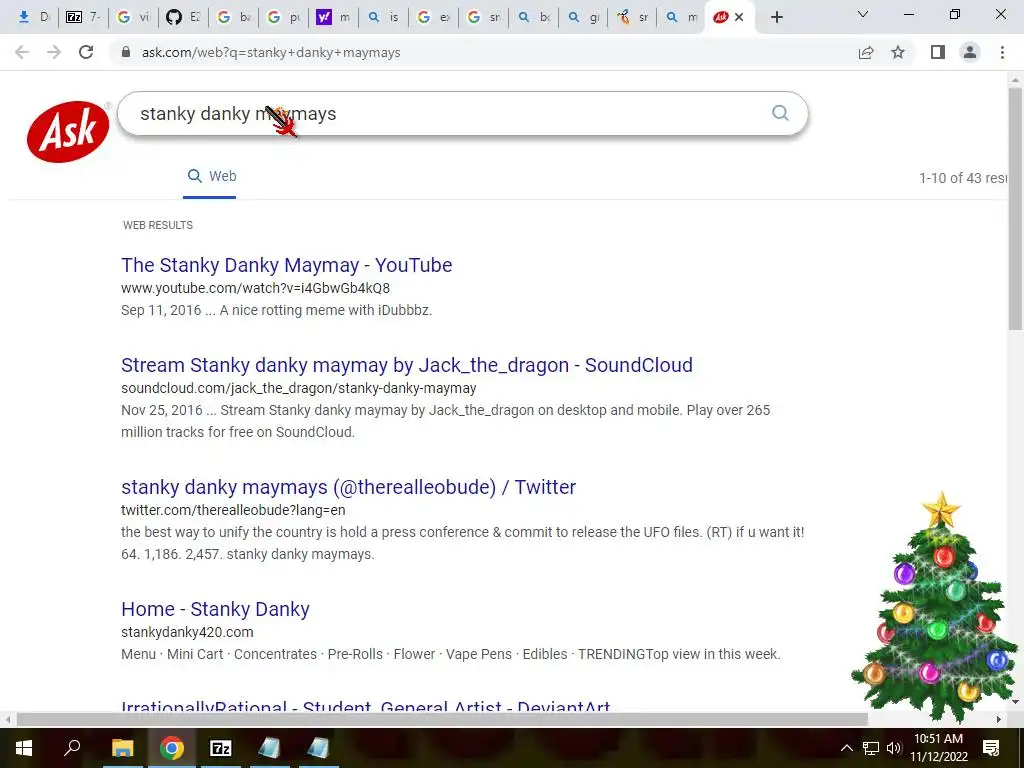This screenshot has width=1024, height=768.
Task: Click the twitter.com/therealleobude URL text
Action: tap(233, 510)
